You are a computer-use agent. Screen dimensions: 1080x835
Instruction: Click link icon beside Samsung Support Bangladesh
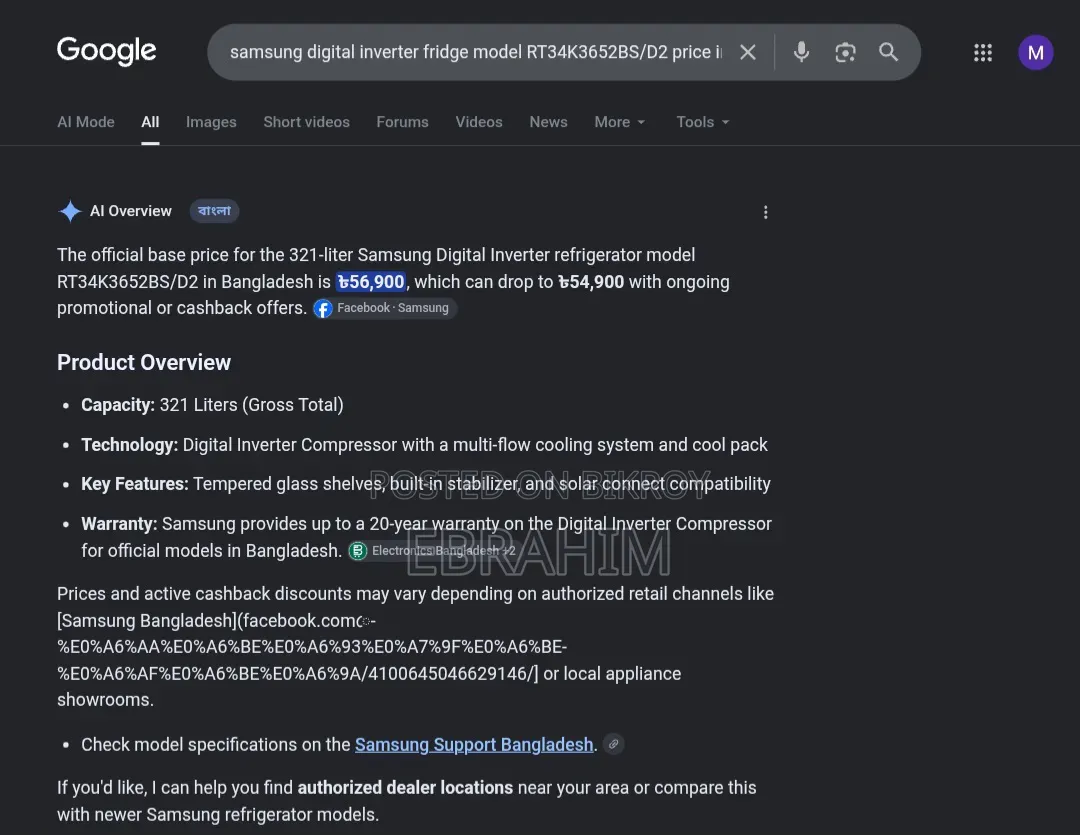[613, 744]
